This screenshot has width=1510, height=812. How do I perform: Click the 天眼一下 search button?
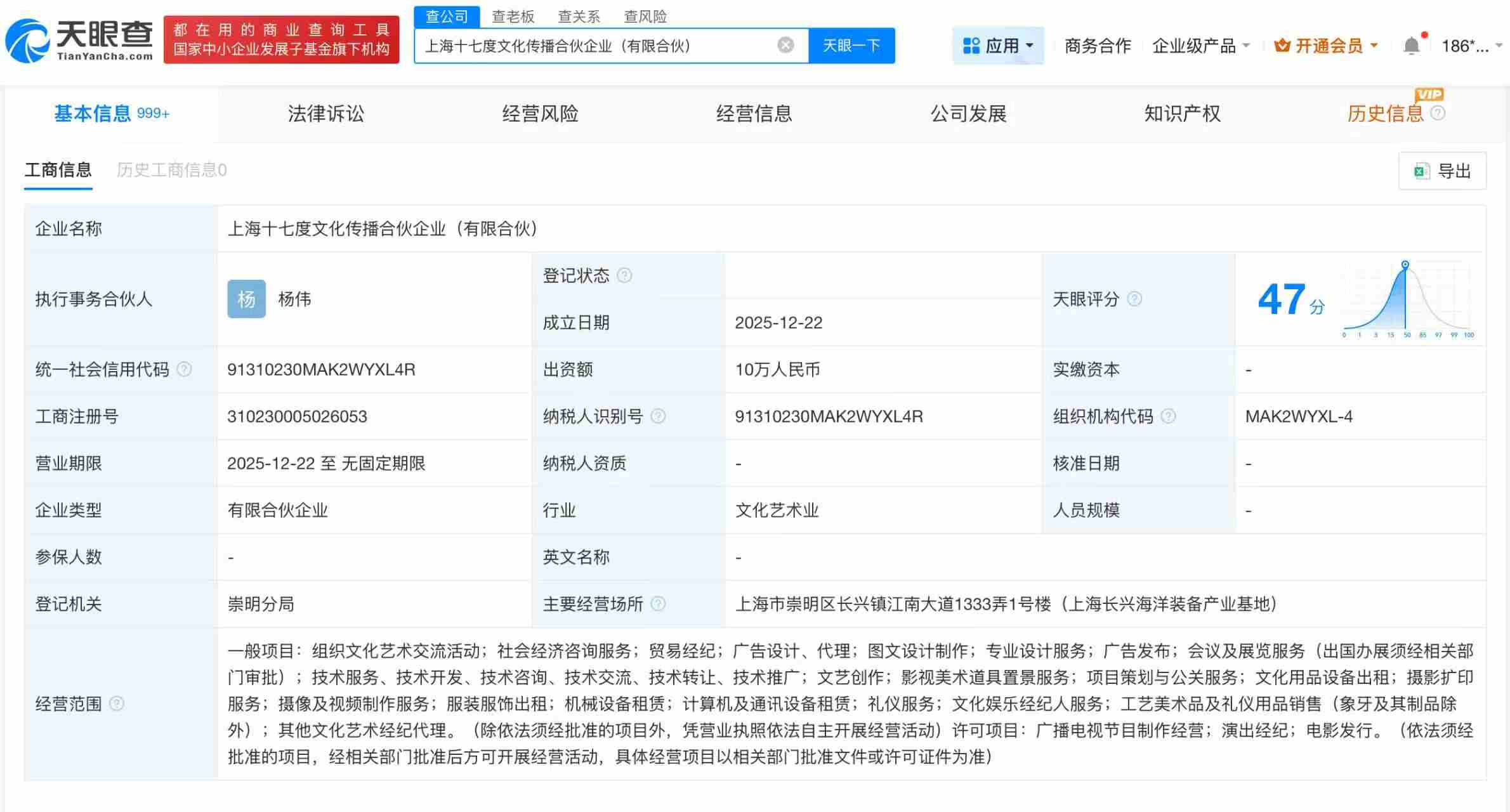click(x=851, y=45)
